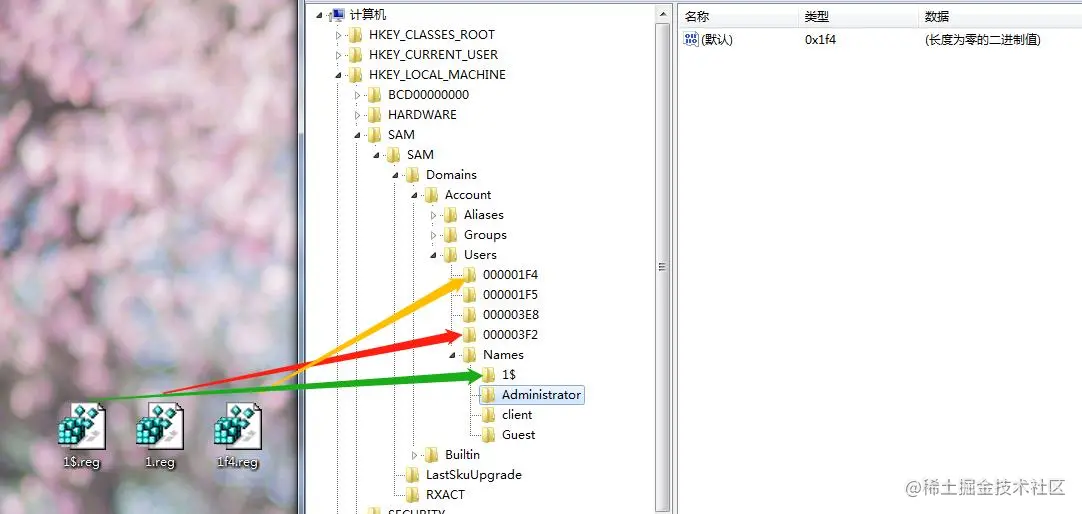Click the HKEY_CLASSES_ROOT folder icon
This screenshot has height=514, width=1082.
356,34
